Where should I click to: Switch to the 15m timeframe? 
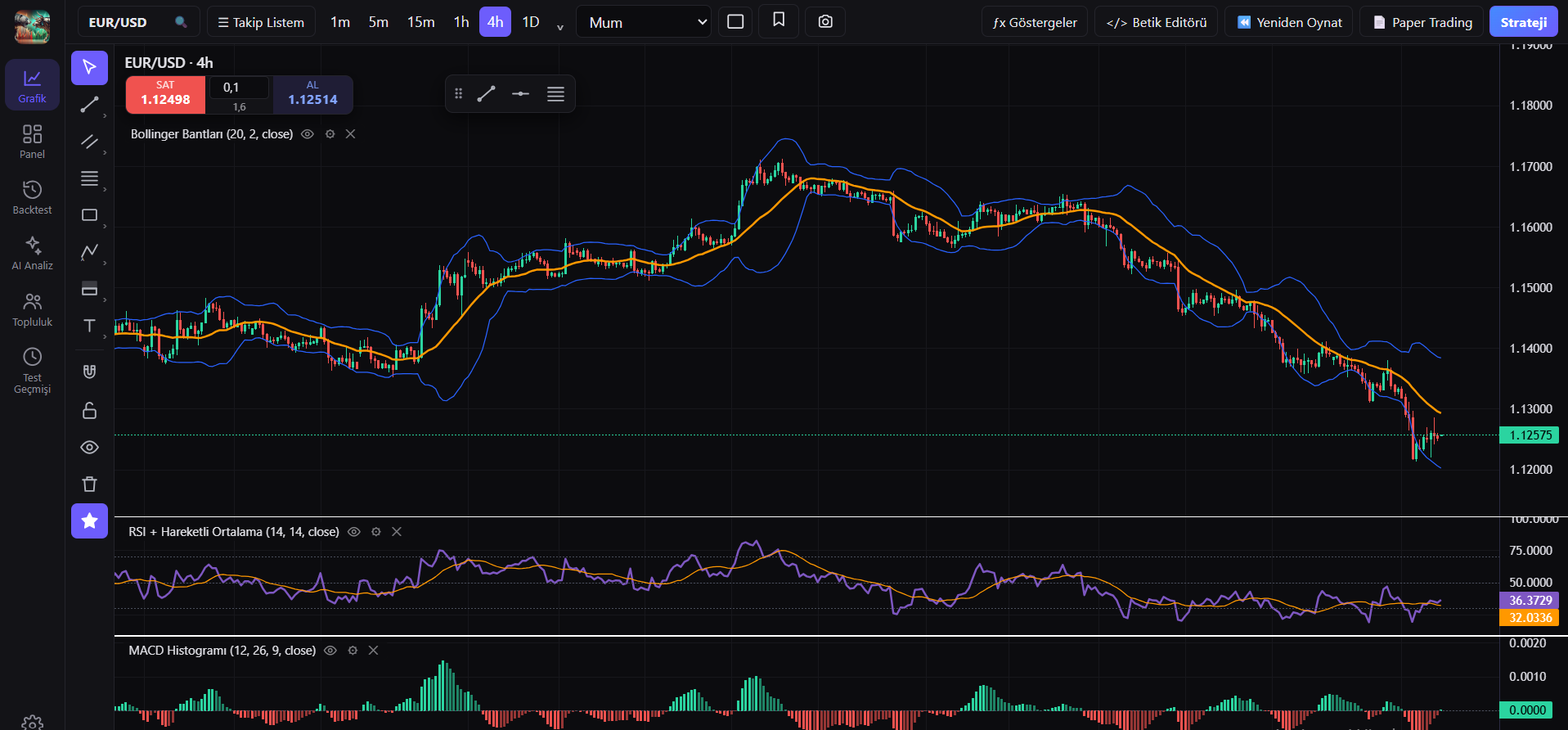point(421,22)
